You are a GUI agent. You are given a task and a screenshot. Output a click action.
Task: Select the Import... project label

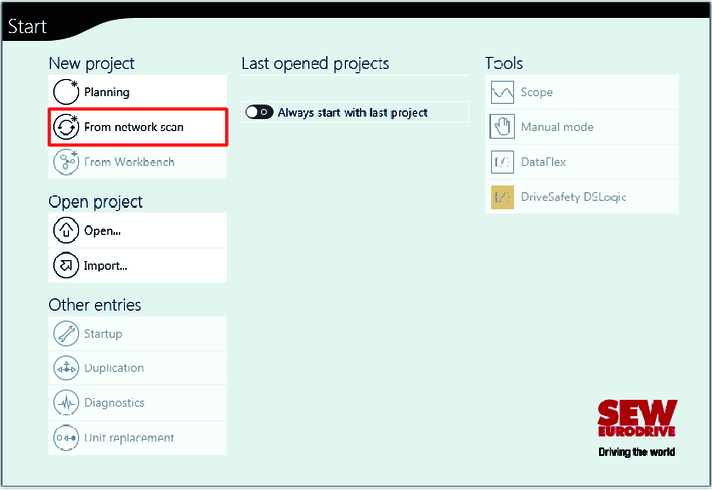click(x=105, y=266)
